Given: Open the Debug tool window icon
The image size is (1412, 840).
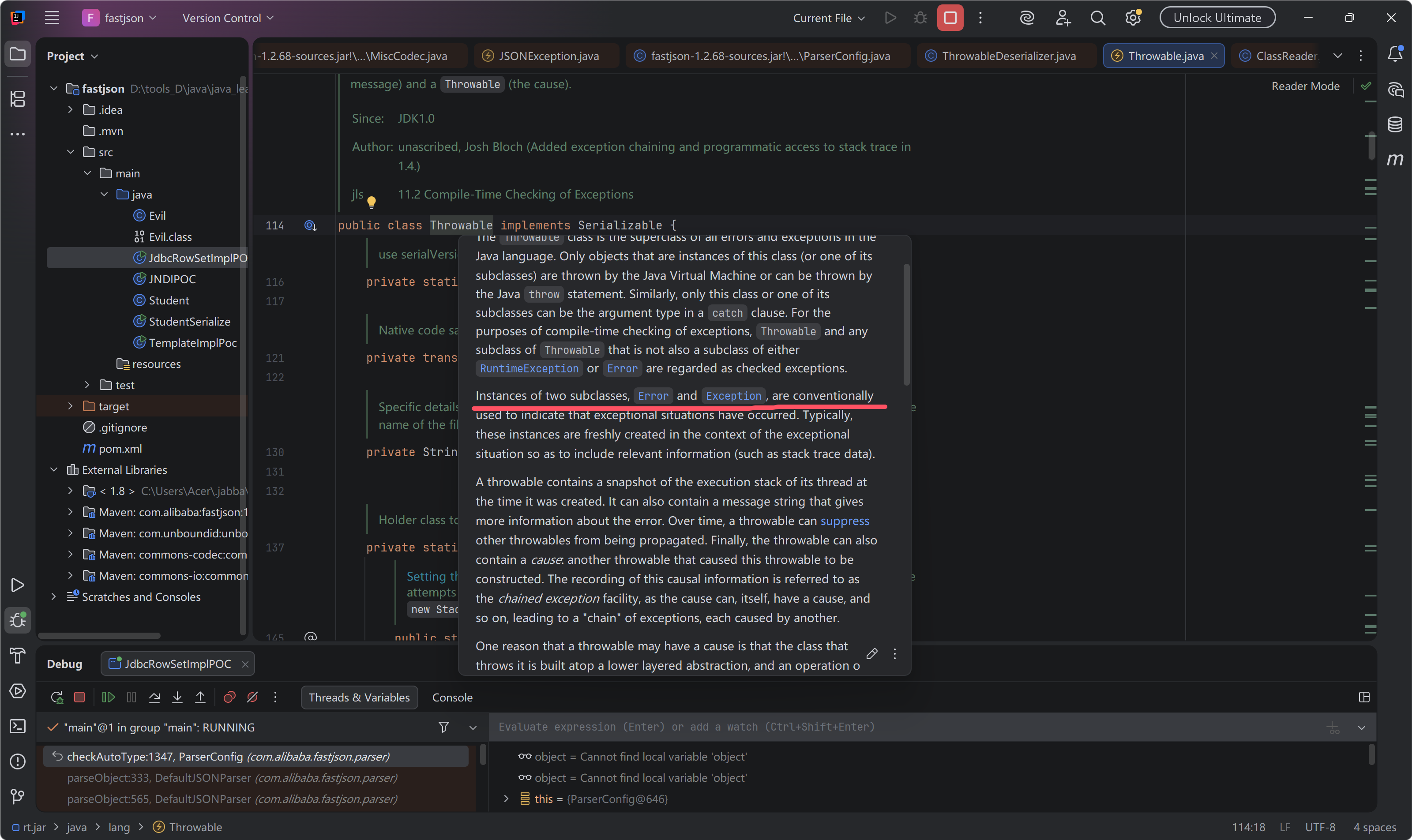Looking at the screenshot, I should point(18,620).
